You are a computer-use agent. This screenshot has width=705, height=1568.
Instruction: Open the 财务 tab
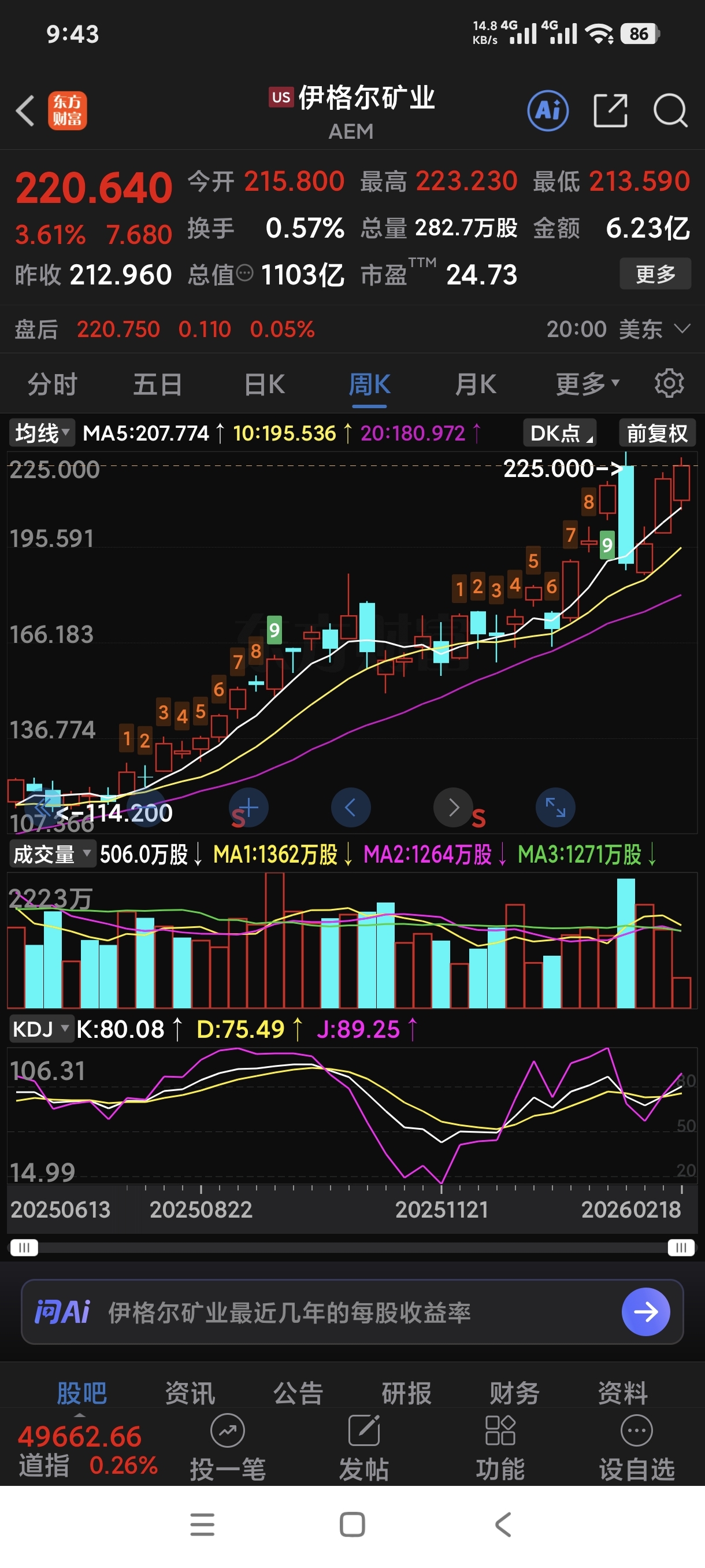pos(515,1393)
